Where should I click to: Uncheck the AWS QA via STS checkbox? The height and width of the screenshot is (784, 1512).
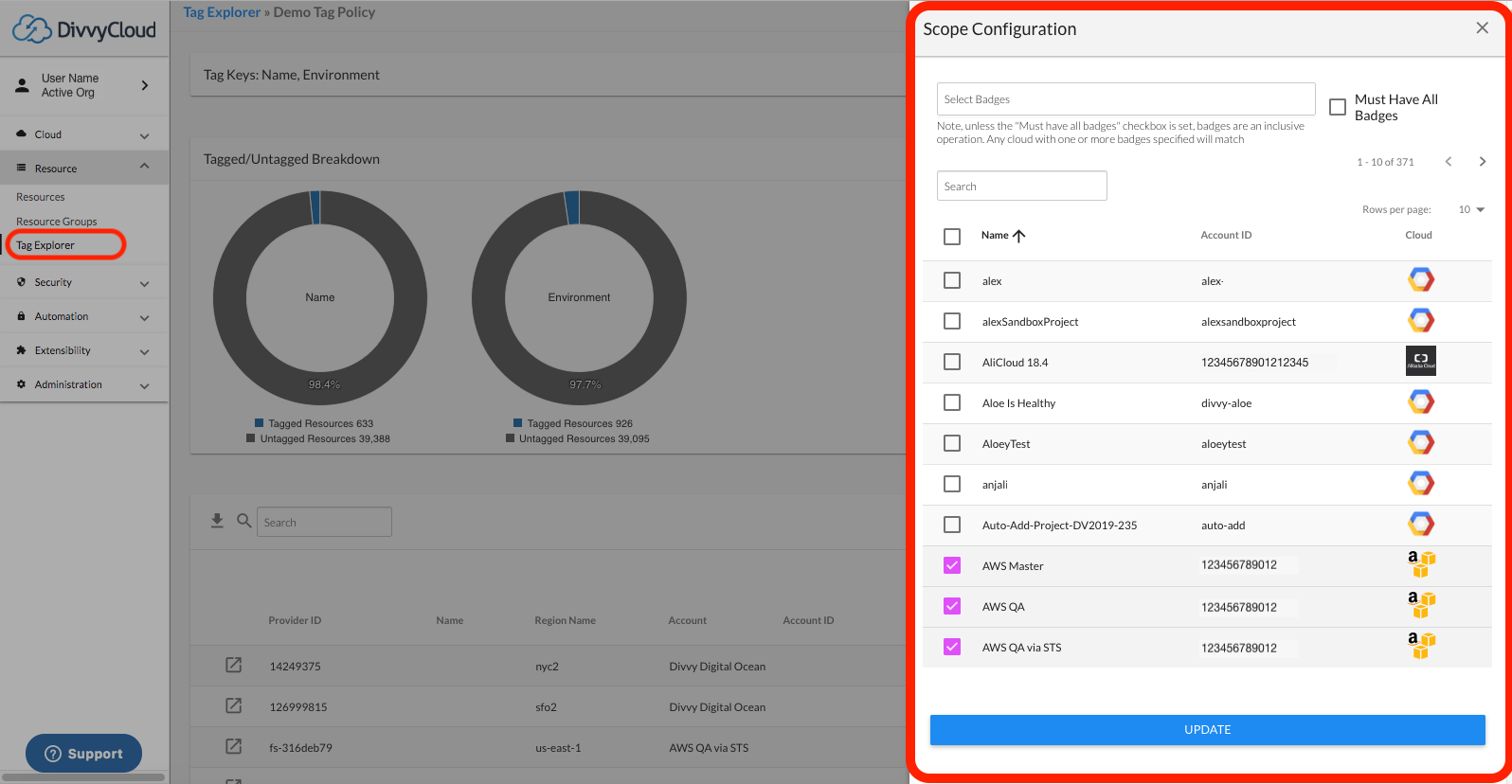pyautogui.click(x=952, y=647)
